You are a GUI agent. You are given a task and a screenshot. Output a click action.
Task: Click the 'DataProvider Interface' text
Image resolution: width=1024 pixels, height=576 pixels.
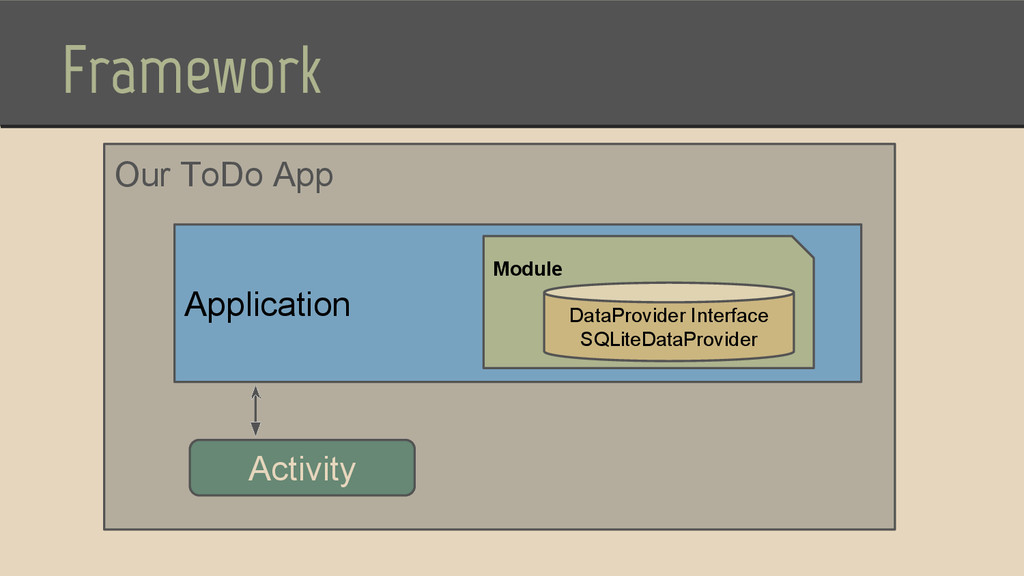click(x=669, y=315)
